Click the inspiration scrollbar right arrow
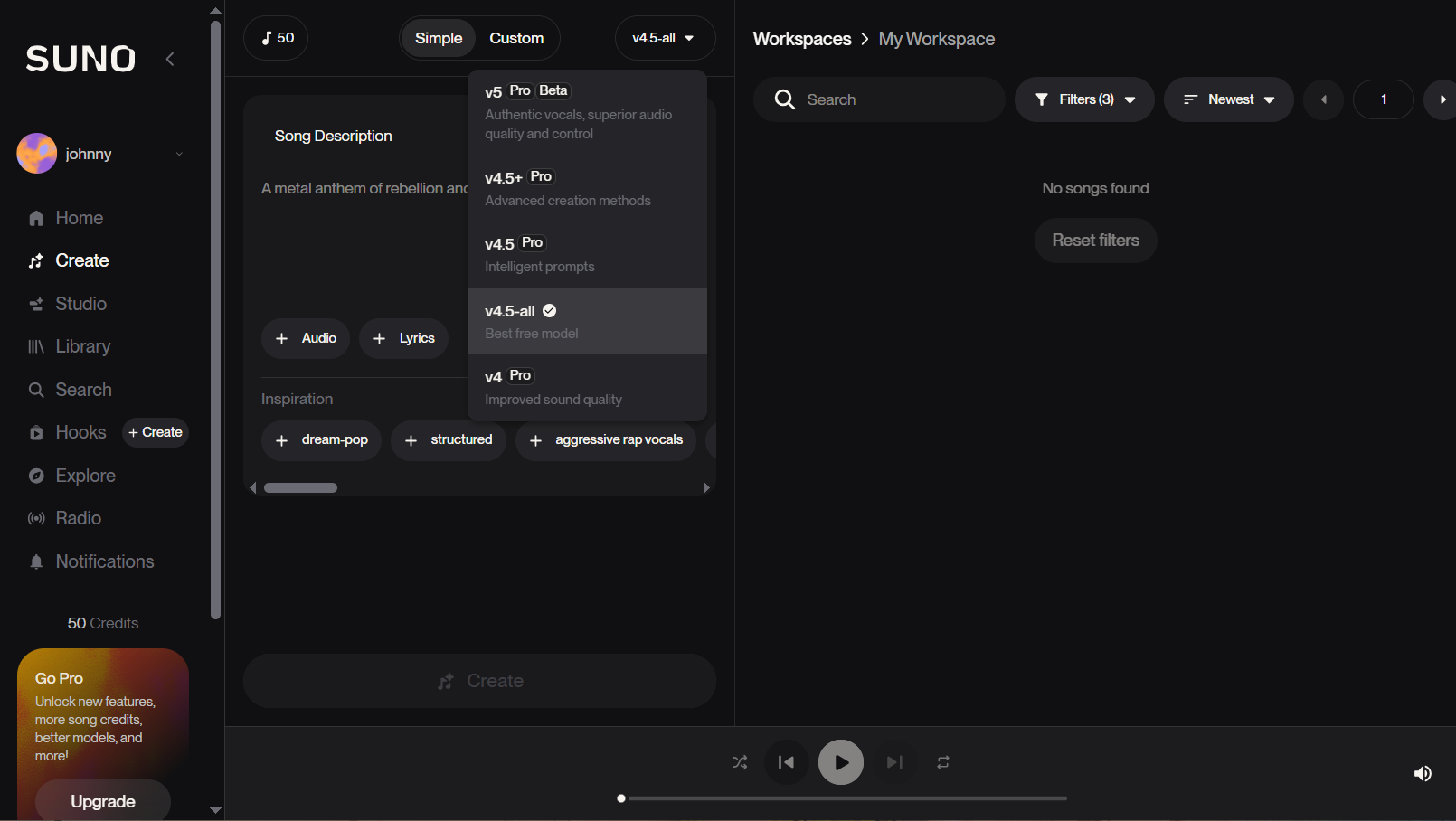This screenshot has height=821, width=1456. (x=706, y=487)
